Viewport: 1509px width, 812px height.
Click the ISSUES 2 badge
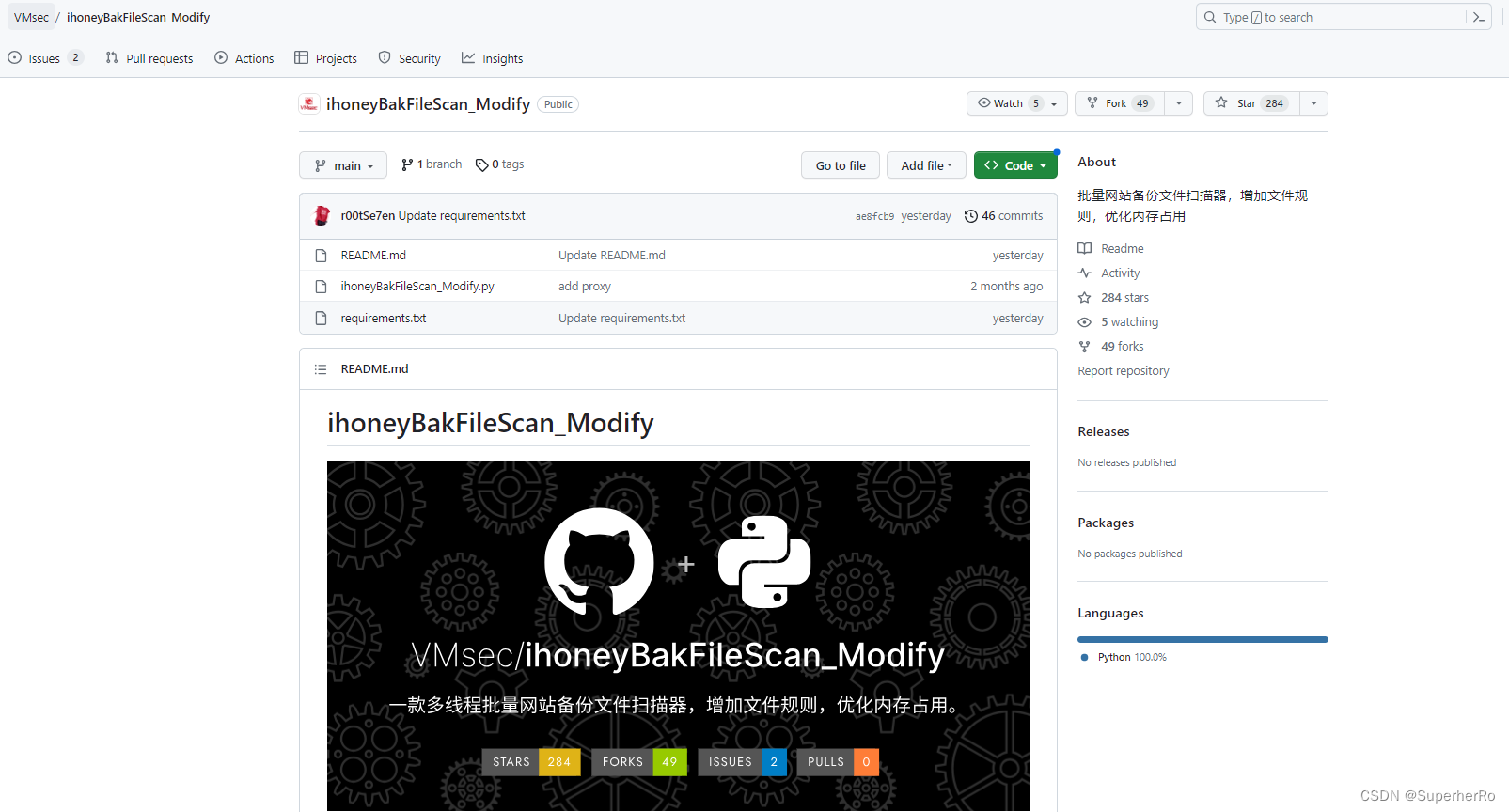(743, 762)
